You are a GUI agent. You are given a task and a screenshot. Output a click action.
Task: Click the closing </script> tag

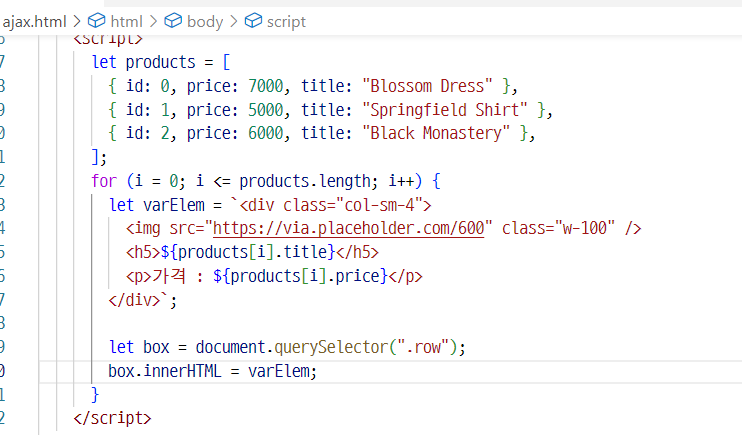112,418
